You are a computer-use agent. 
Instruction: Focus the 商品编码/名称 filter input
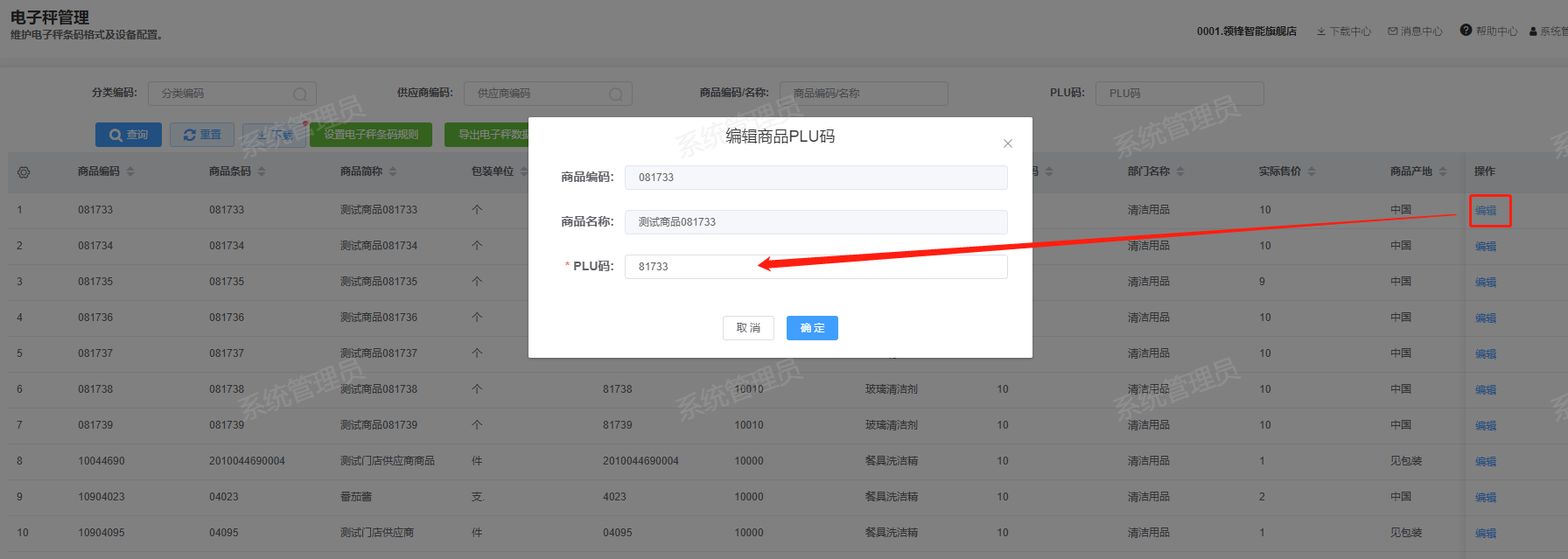point(864,94)
